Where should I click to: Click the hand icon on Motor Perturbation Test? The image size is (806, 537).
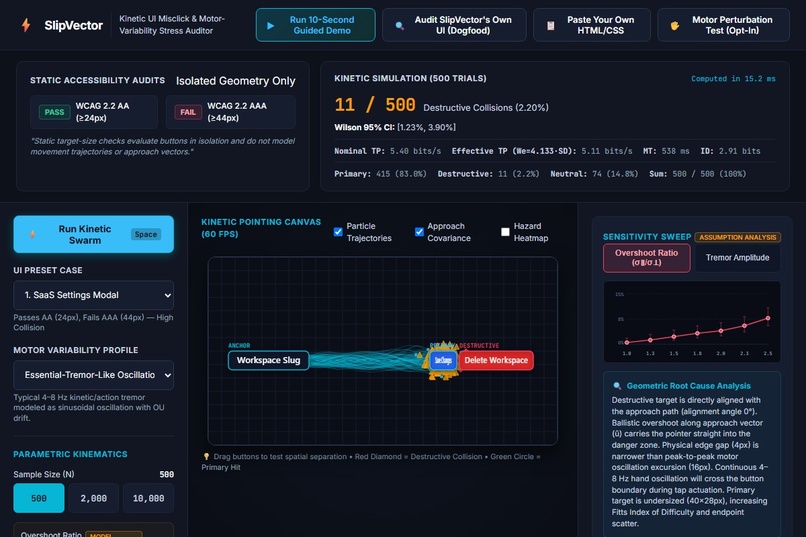click(674, 25)
